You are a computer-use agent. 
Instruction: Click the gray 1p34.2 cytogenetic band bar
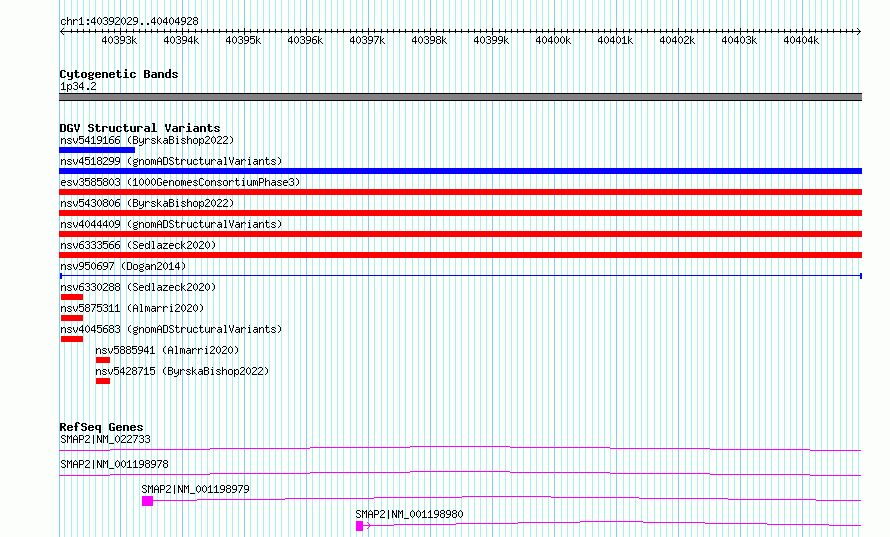click(x=460, y=97)
